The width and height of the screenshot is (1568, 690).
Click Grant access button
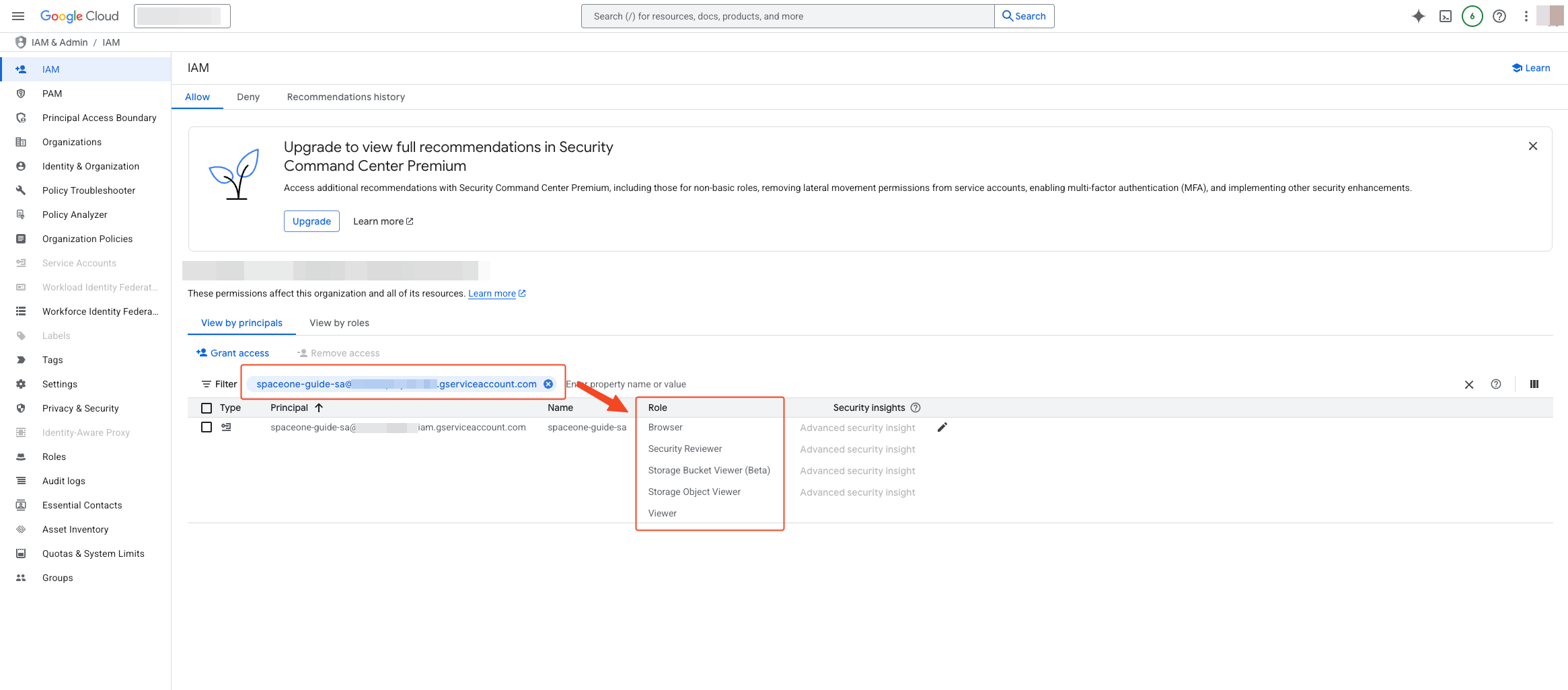pos(233,353)
